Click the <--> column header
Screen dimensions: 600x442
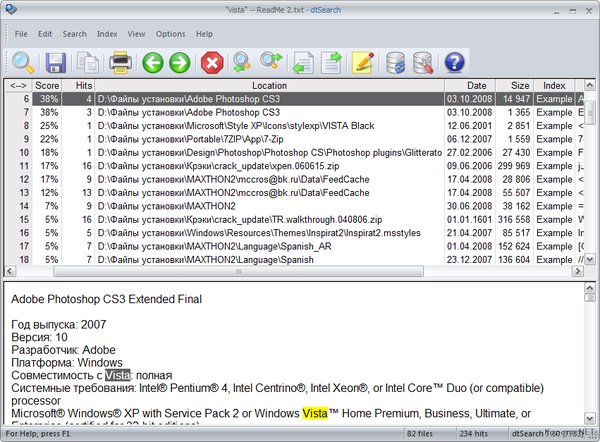click(18, 85)
